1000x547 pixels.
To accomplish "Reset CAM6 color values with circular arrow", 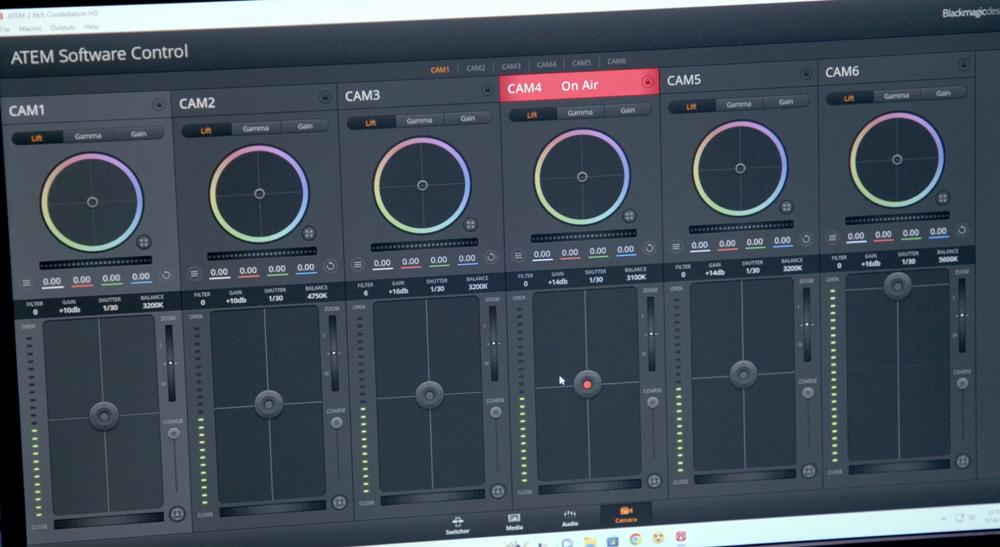I will pos(962,230).
